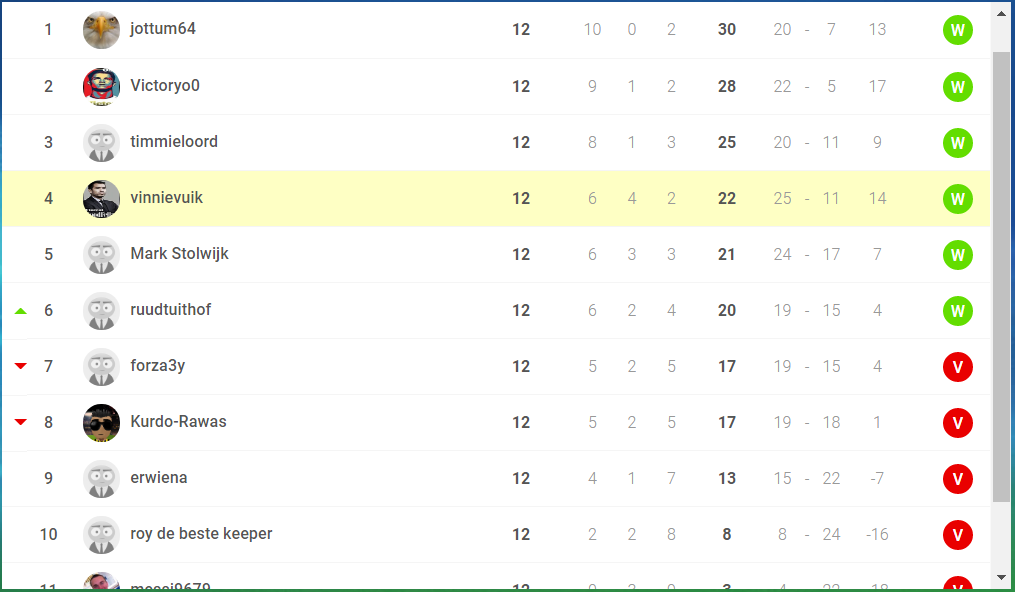Click timmieloord's default avatar icon

click(x=101, y=142)
